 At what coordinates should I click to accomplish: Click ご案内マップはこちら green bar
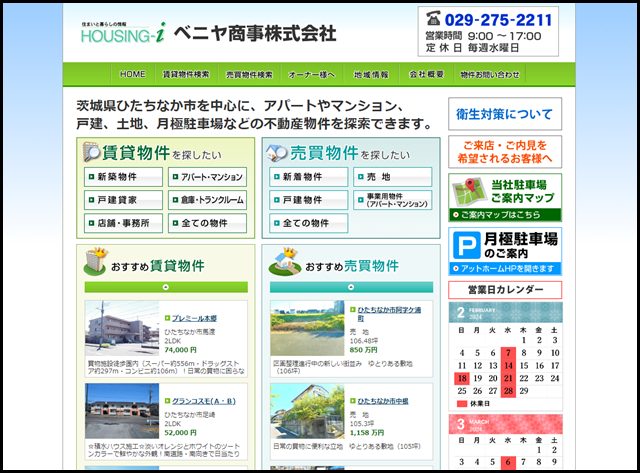click(505, 215)
